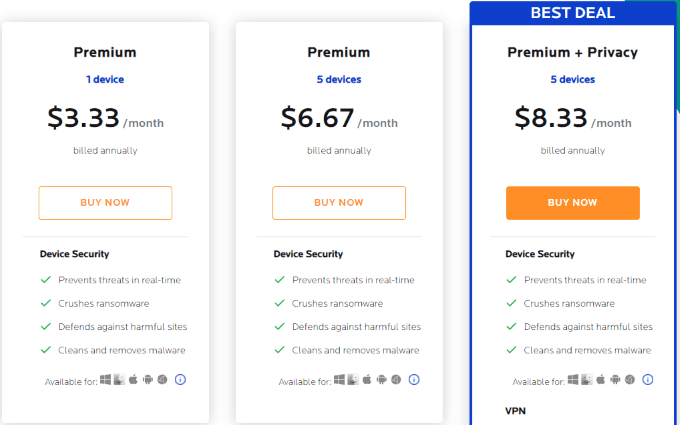Click the info icon in Premium + Privacy card
680x425 pixels.
[648, 380]
